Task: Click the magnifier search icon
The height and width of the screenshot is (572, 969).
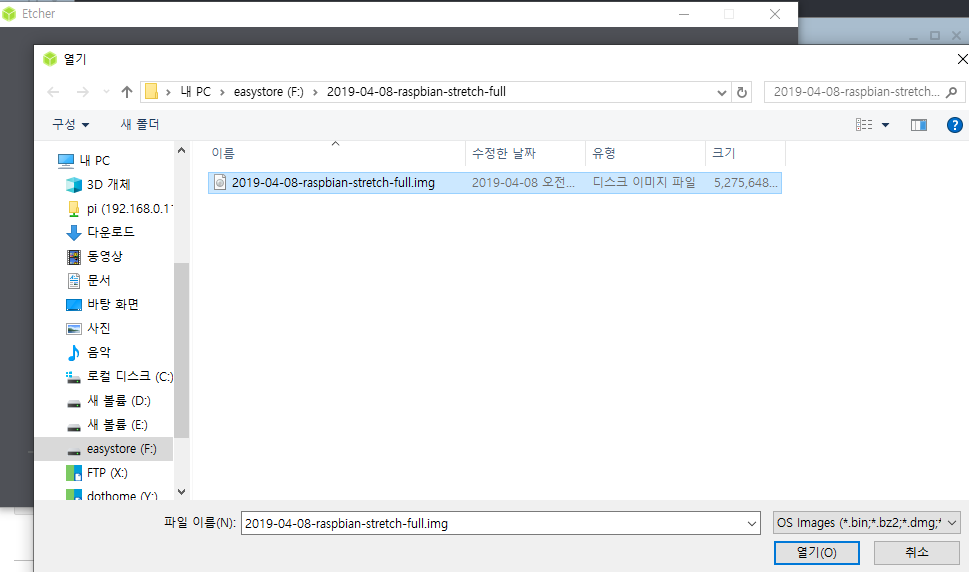Action: pos(952,92)
